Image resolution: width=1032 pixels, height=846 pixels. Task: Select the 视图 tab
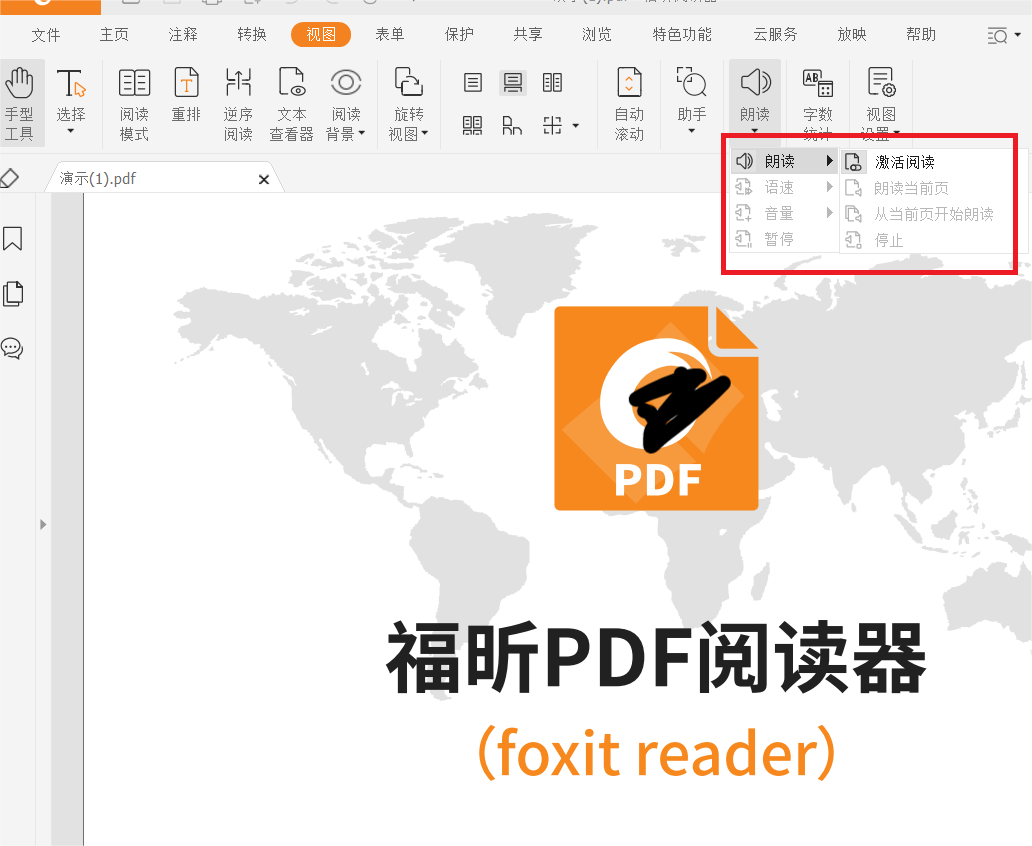[x=321, y=34]
